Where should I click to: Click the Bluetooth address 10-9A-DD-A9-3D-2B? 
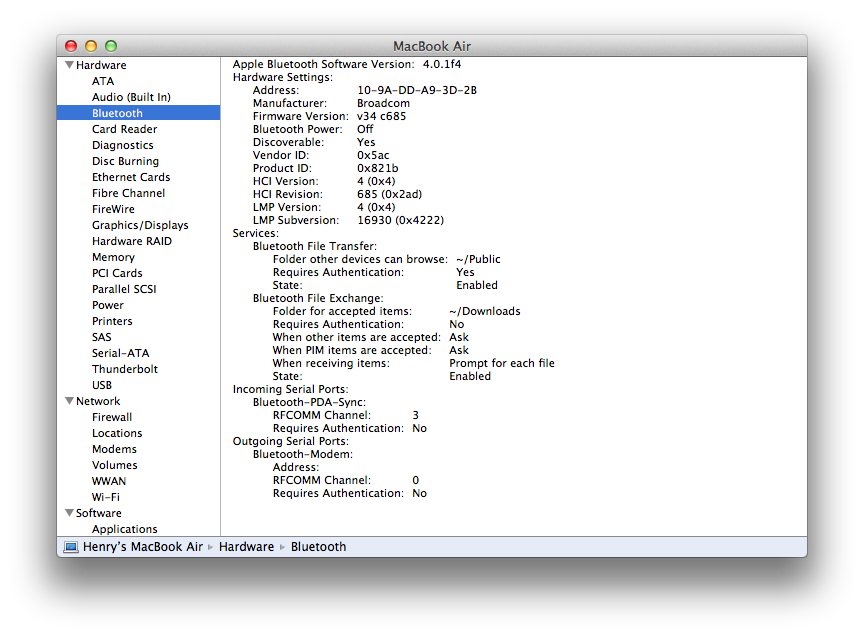point(417,90)
